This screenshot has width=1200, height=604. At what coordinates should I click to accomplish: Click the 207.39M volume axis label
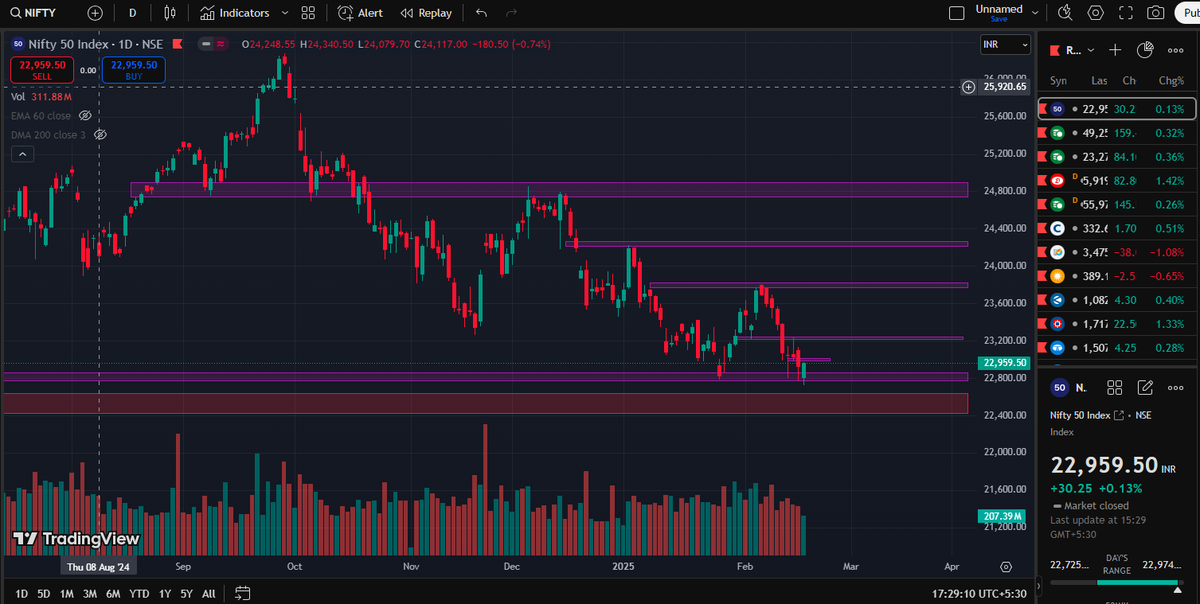[1001, 515]
